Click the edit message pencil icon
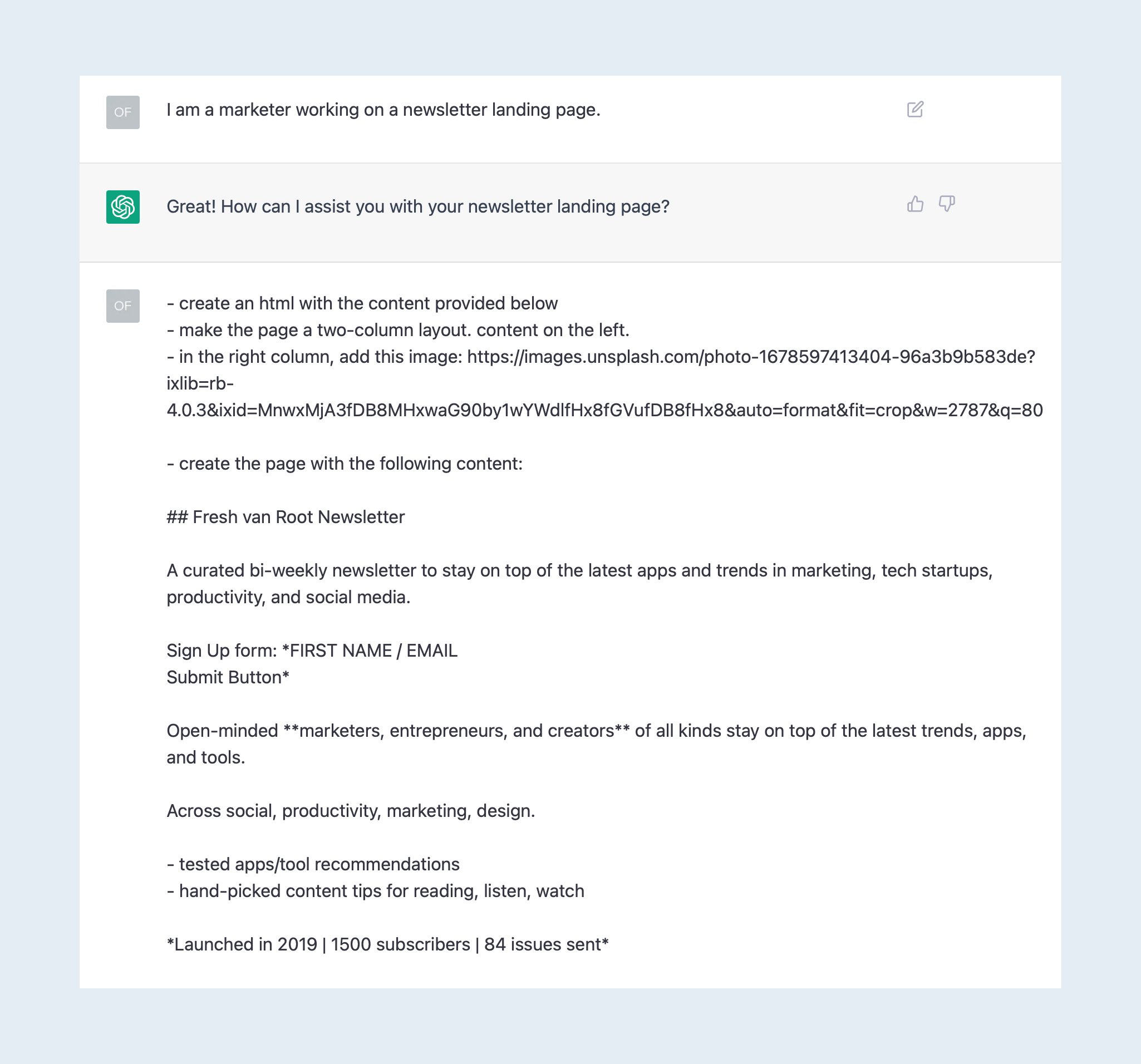 (915, 109)
